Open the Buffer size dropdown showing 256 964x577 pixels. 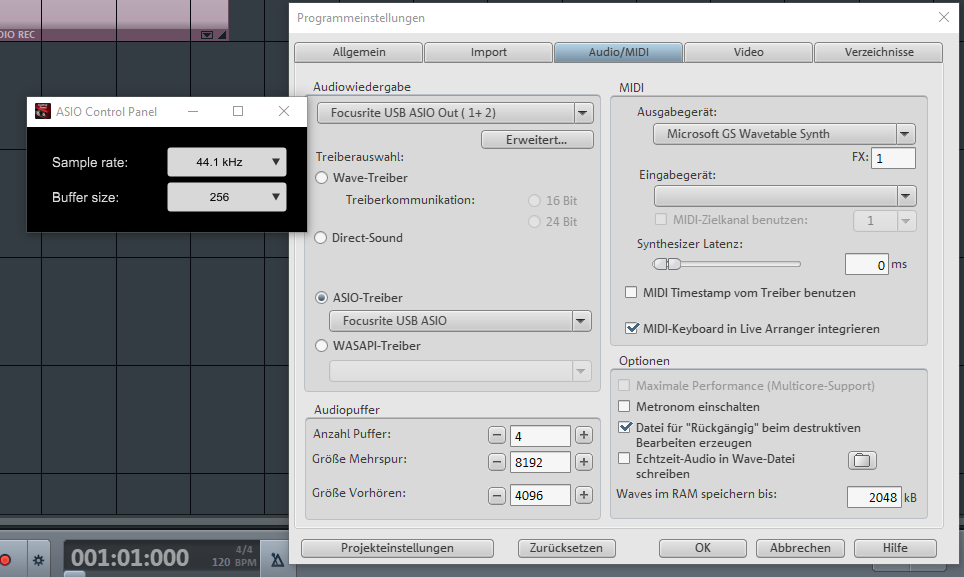click(227, 197)
